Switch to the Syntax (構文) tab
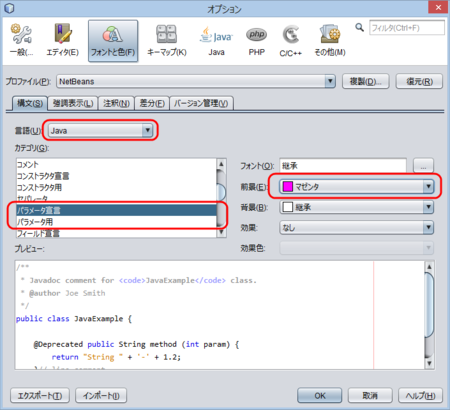The image size is (450, 410). (x=30, y=103)
